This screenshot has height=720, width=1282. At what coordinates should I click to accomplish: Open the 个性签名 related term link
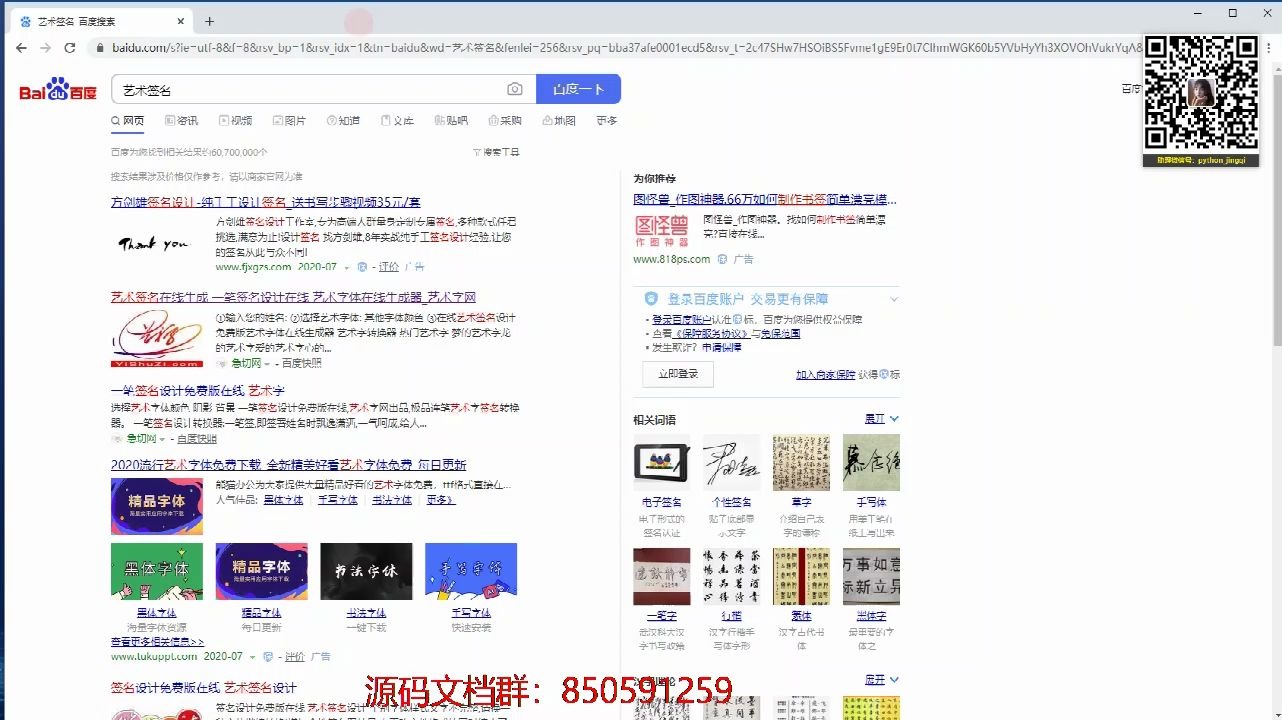(732, 502)
